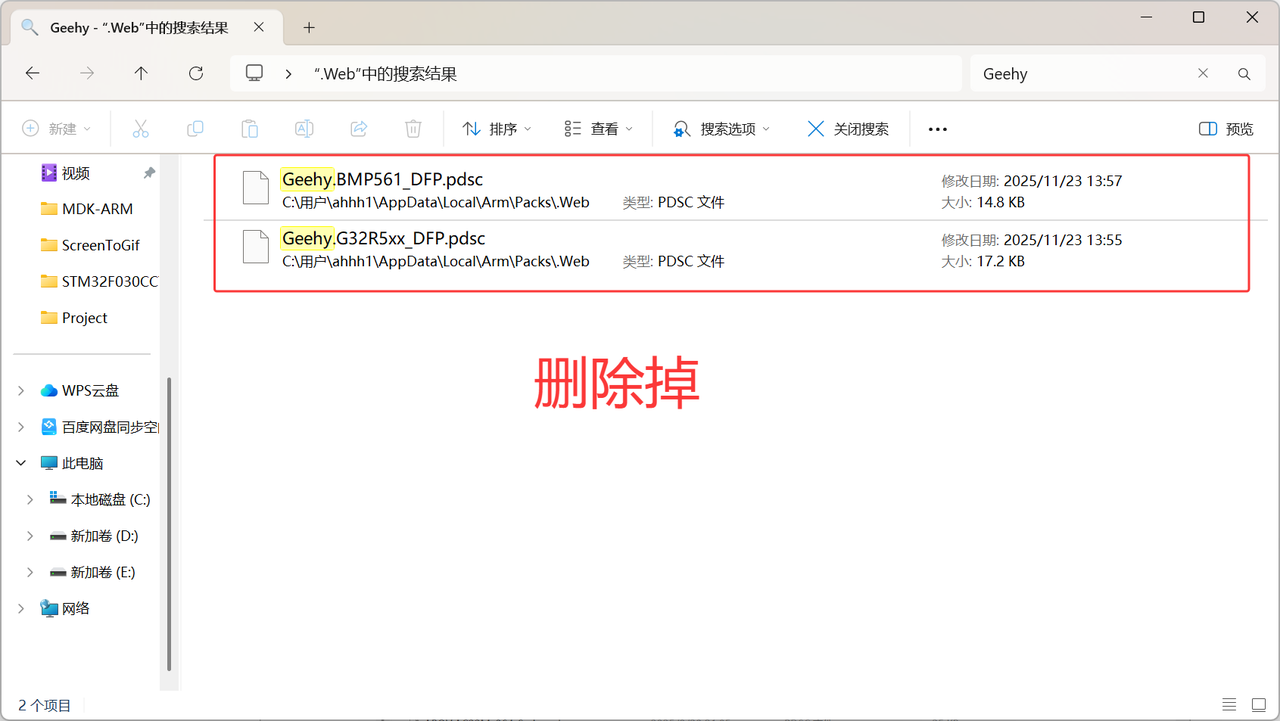Expand the 网络 tree node

click(21, 609)
